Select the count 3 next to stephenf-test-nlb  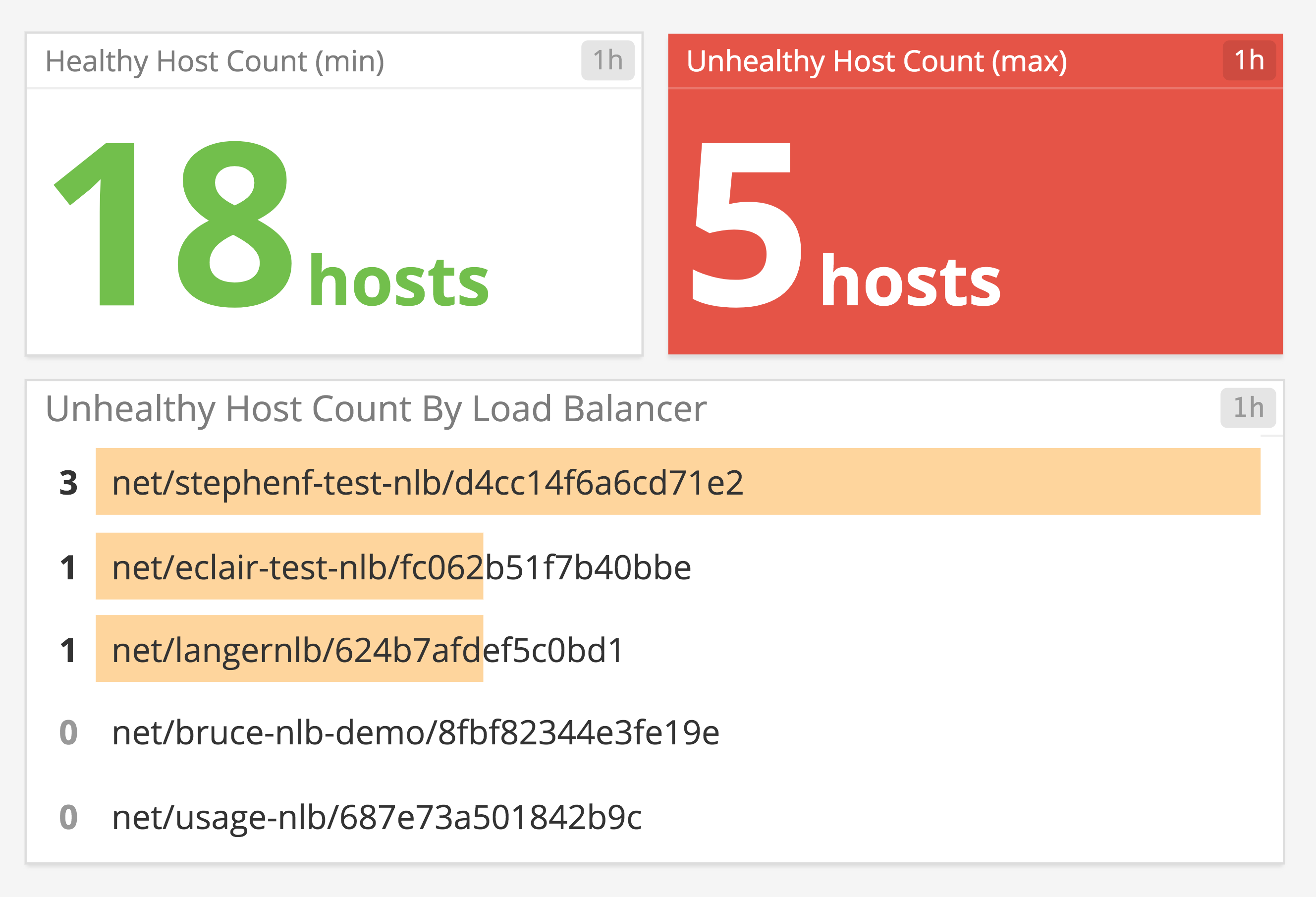(68, 484)
